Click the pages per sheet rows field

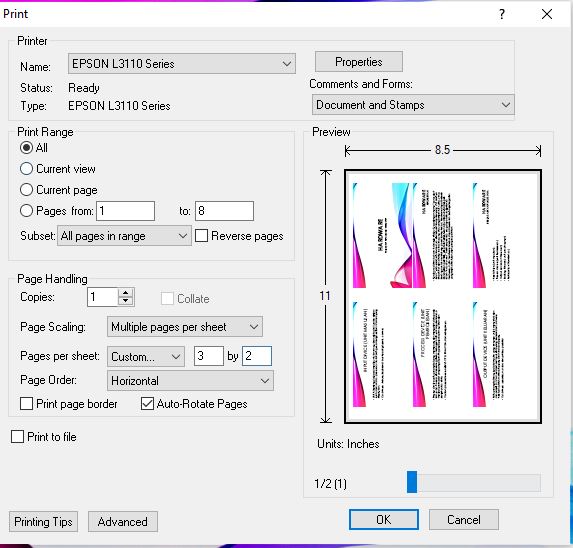257,356
